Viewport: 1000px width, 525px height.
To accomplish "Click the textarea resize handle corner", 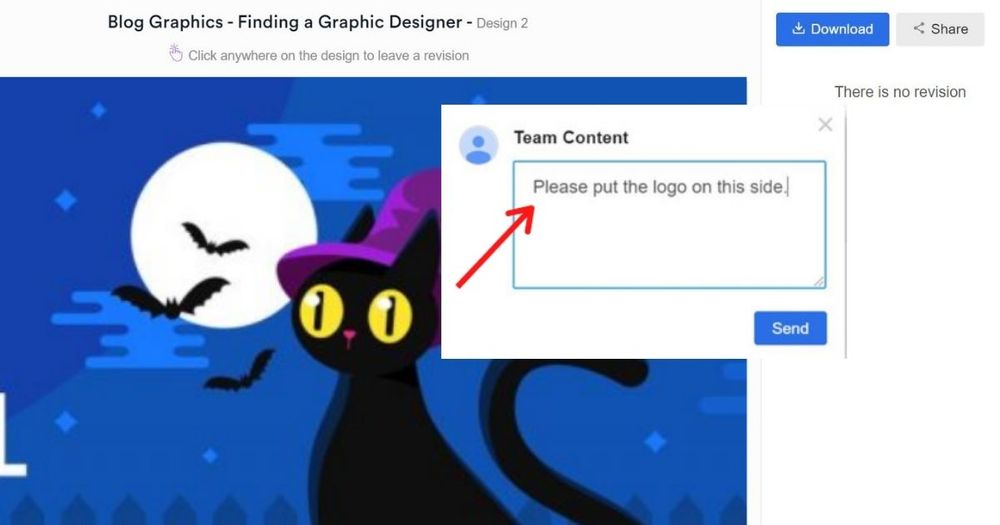I will [x=819, y=281].
